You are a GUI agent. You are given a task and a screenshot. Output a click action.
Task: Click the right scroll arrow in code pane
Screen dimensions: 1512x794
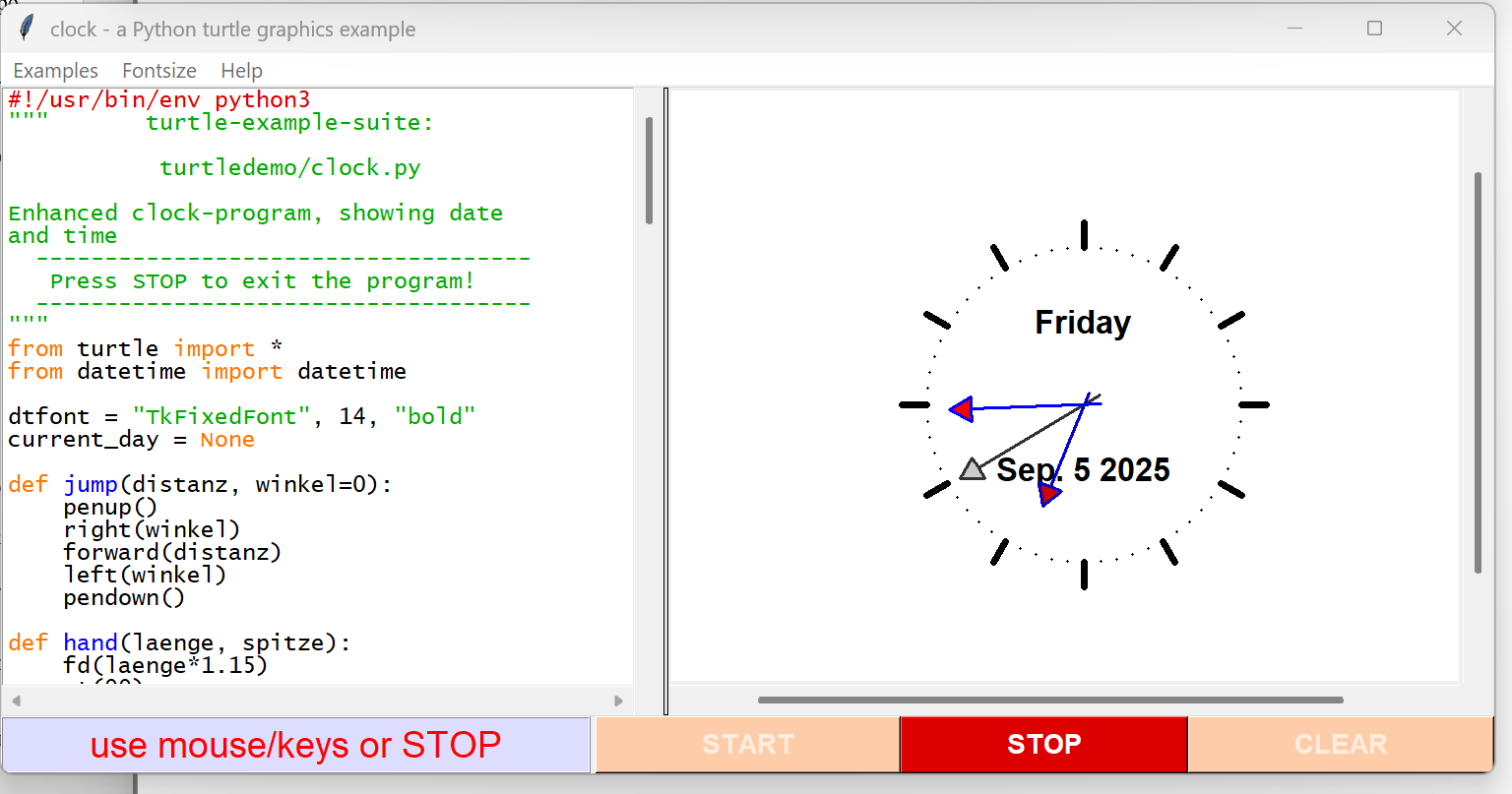(618, 701)
